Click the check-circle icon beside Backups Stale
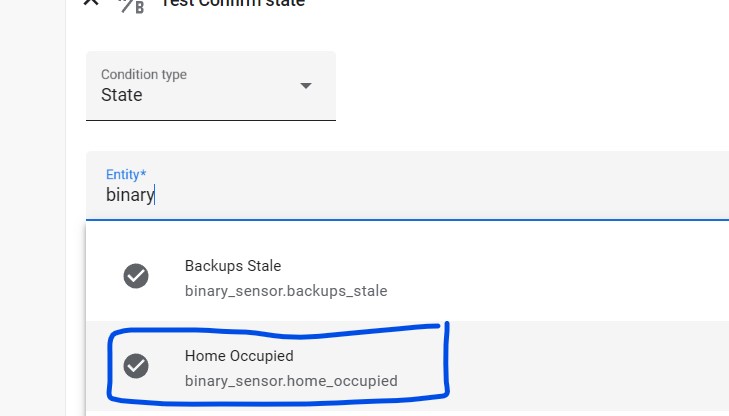 136,277
